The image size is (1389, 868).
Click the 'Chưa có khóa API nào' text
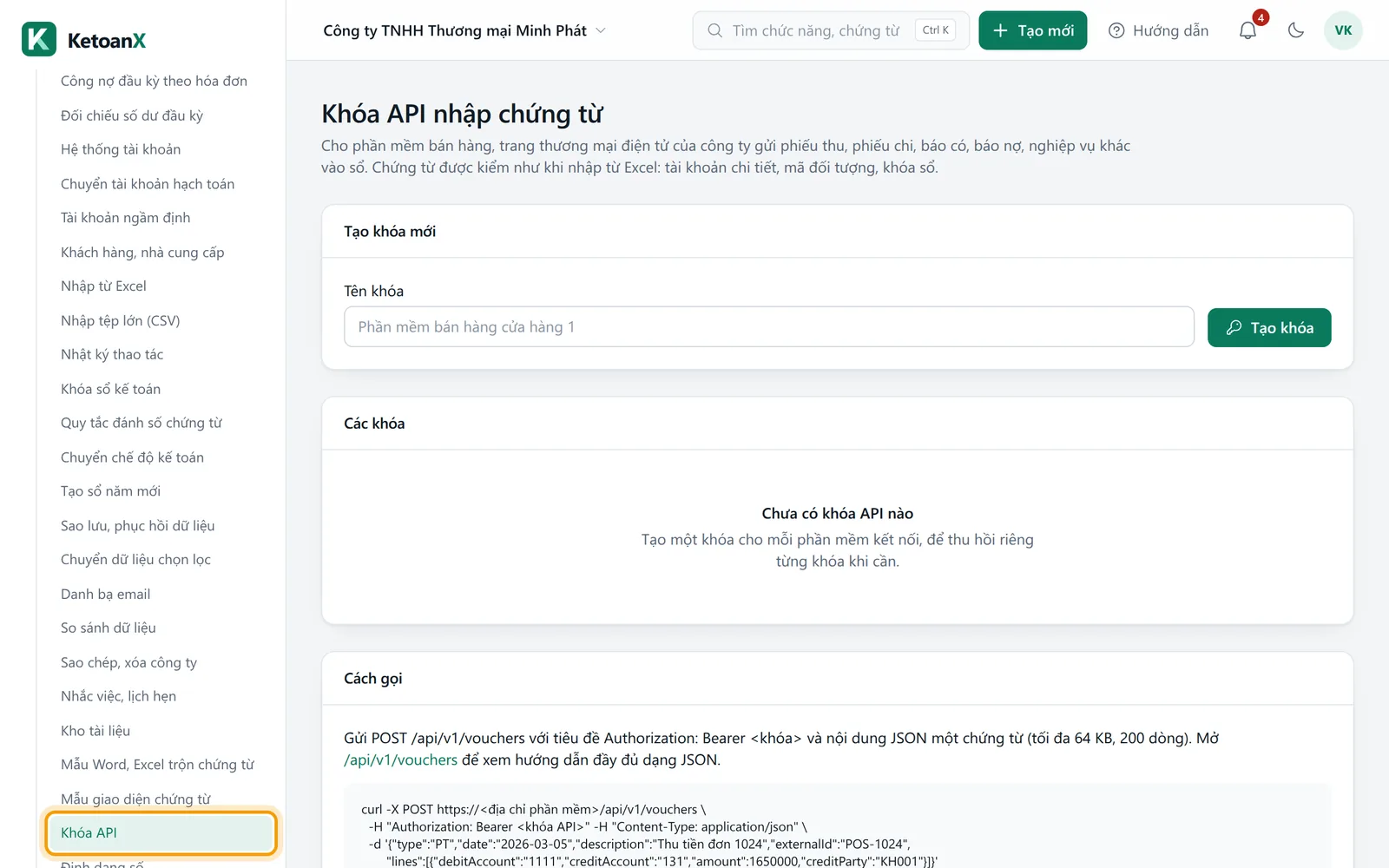pos(837,514)
